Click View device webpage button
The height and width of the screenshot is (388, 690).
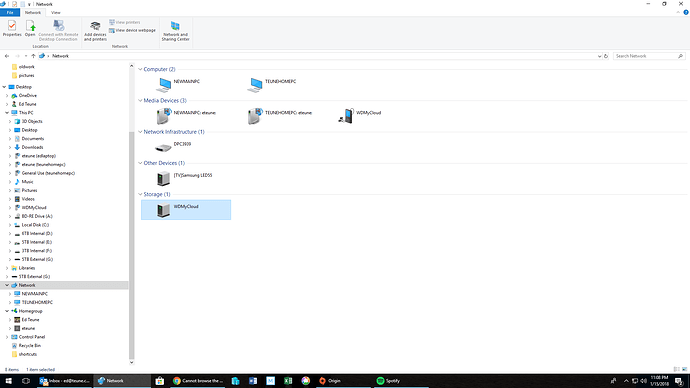(x=132, y=30)
